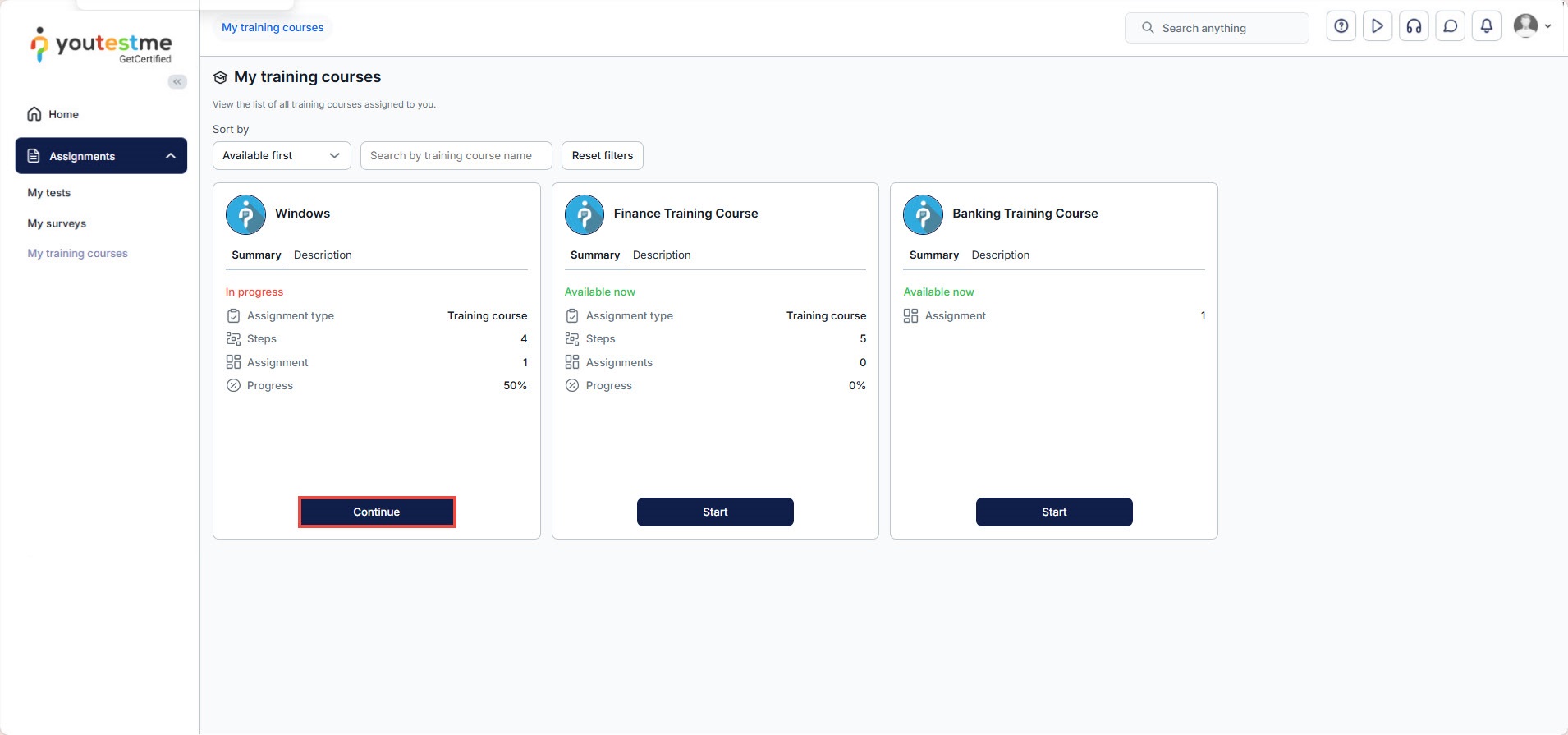This screenshot has width=1568, height=735.
Task: Expand the user account dropdown arrow
Action: pos(1548,26)
